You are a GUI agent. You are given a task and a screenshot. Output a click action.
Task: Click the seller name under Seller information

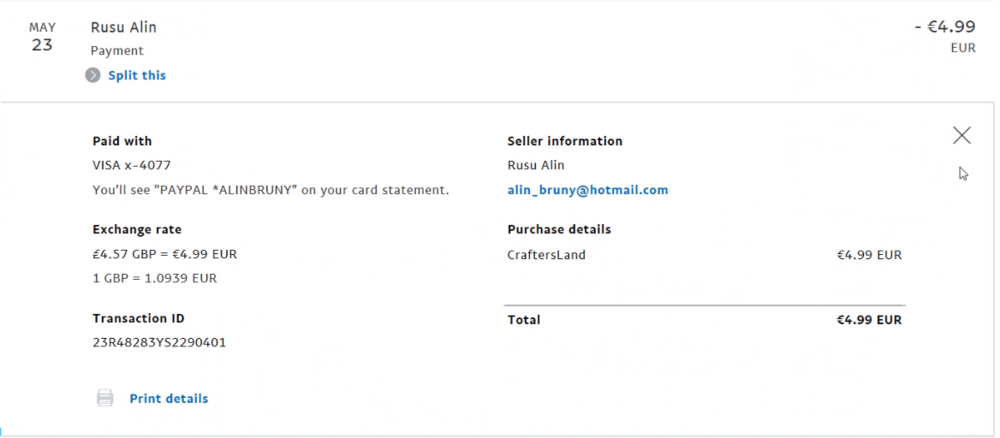(x=536, y=165)
